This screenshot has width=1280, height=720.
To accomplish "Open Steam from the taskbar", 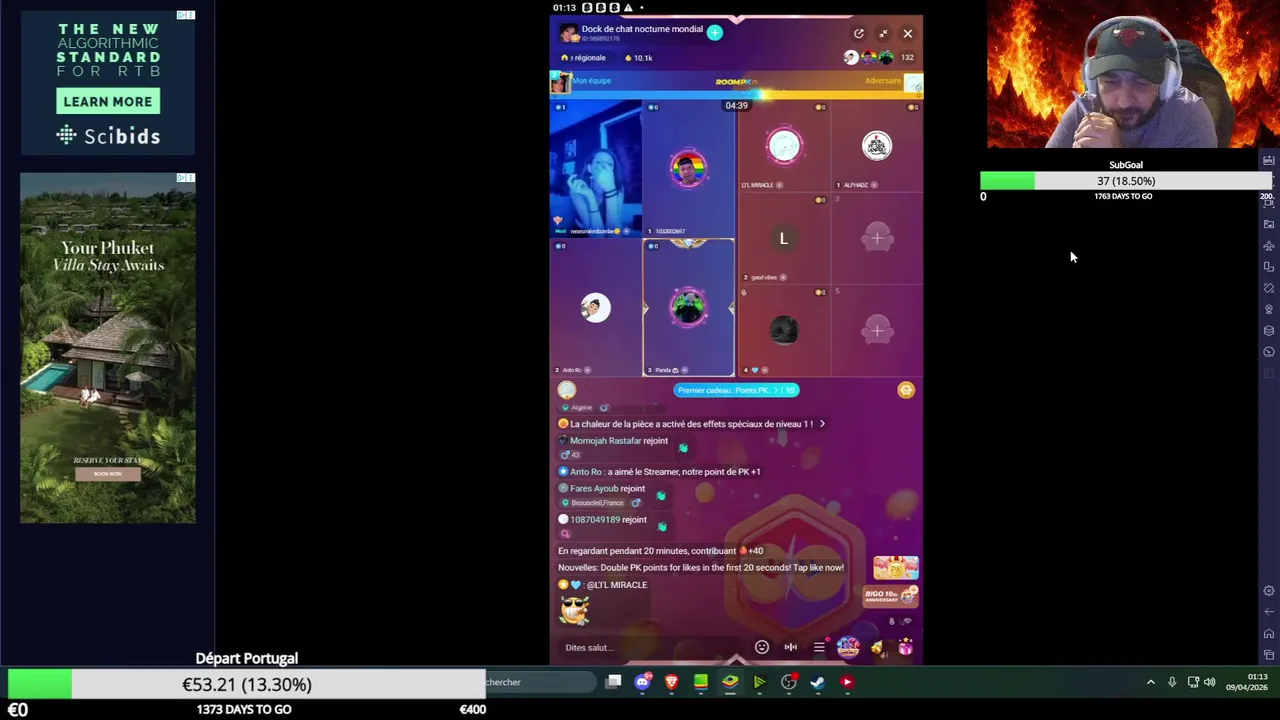I will tap(818, 682).
